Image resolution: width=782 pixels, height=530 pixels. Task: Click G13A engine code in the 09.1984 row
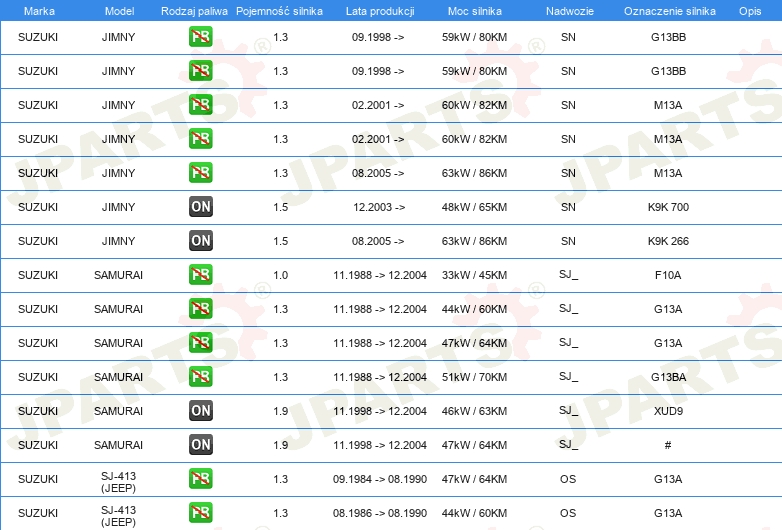[x=668, y=479]
